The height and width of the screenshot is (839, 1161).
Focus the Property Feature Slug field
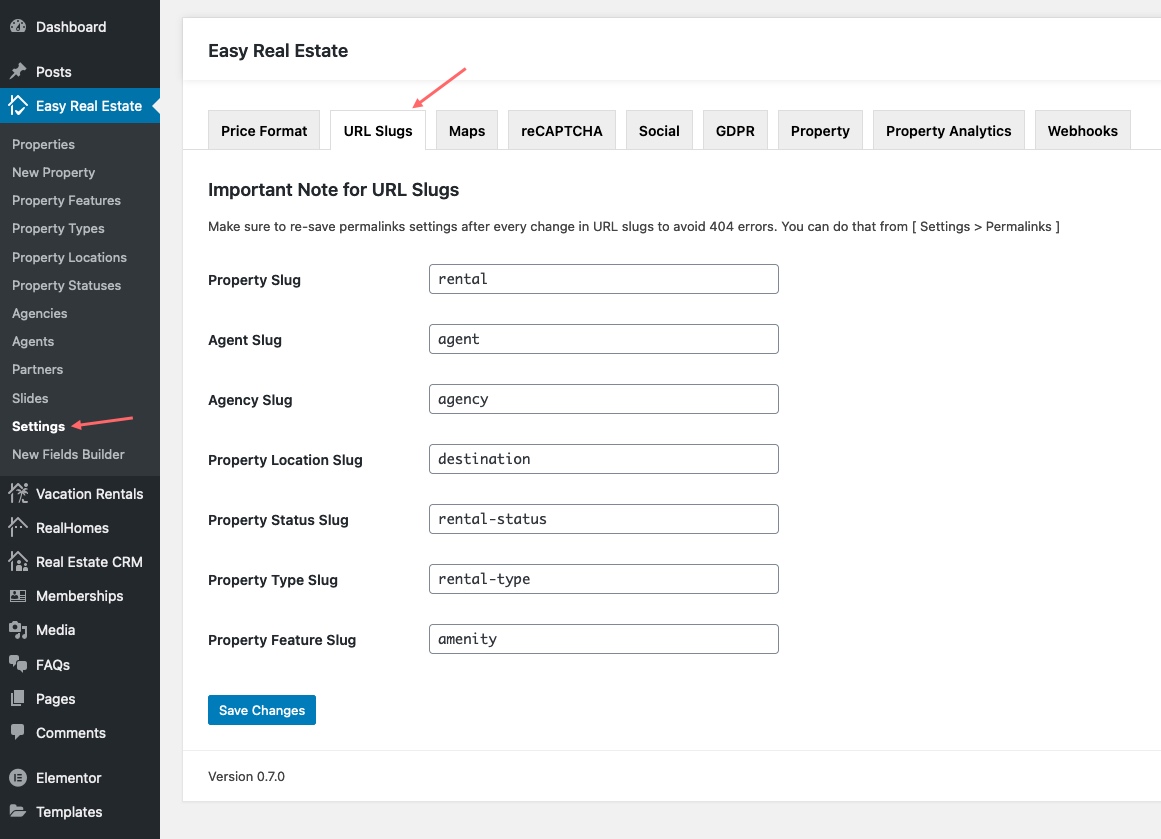pos(603,639)
